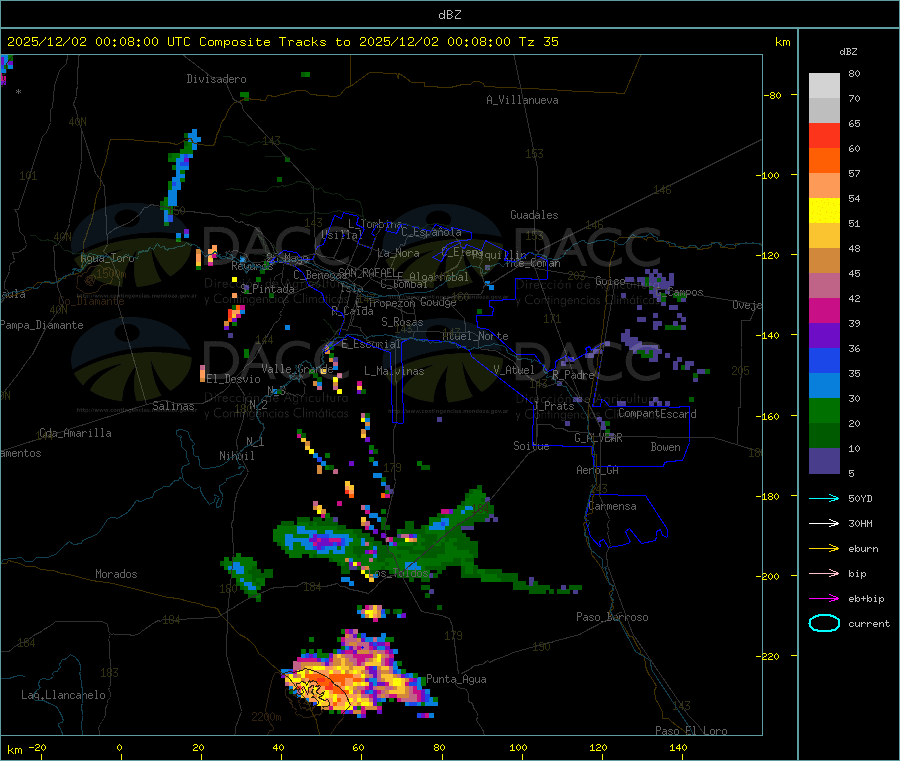
Task: Click the Aero_GA map label
Action: coord(598,471)
